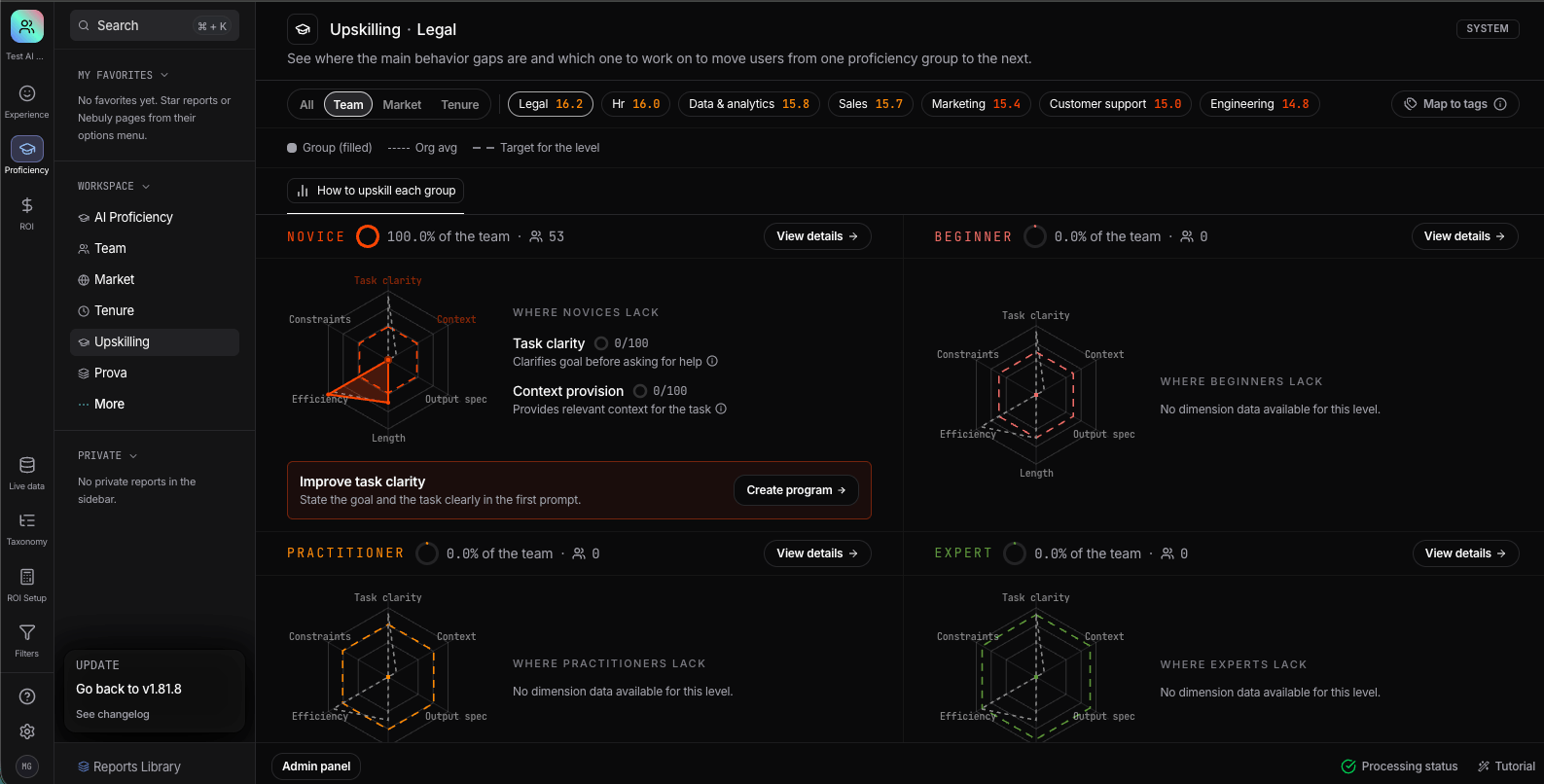Select the All segment toggle
Image resolution: width=1544 pixels, height=784 pixels.
pyautogui.click(x=306, y=104)
